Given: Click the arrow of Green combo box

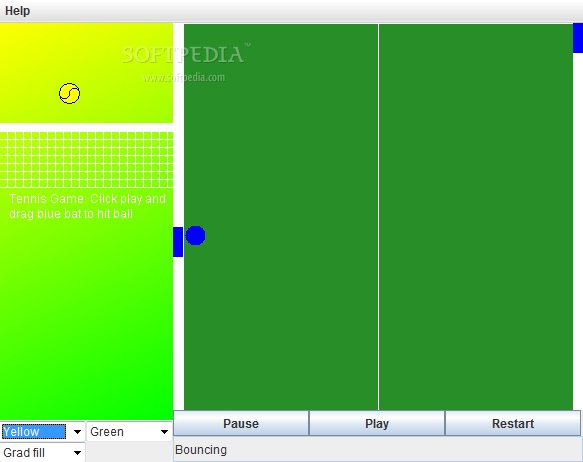Looking at the screenshot, I should pos(164,432).
